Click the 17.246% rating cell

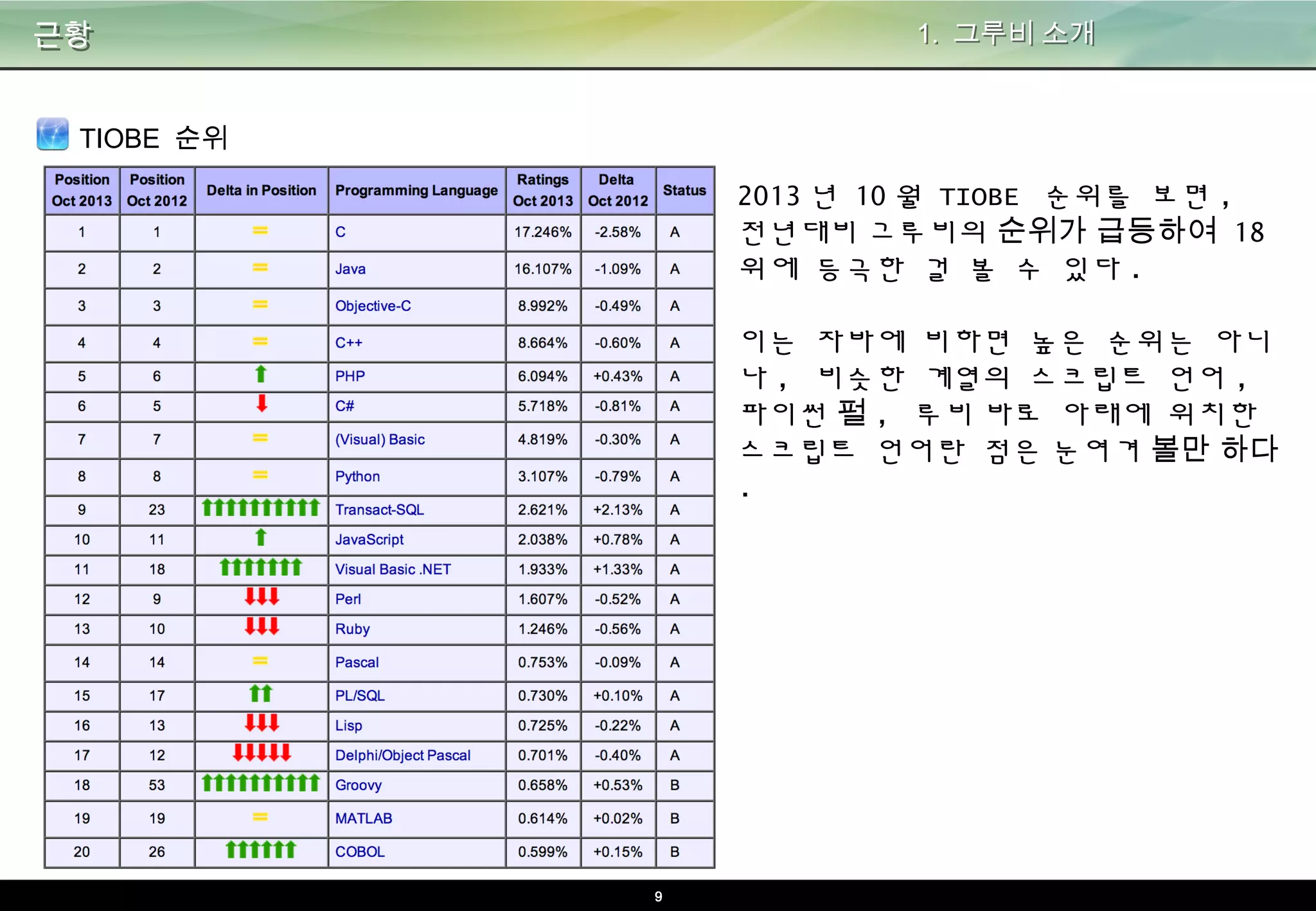(x=543, y=232)
